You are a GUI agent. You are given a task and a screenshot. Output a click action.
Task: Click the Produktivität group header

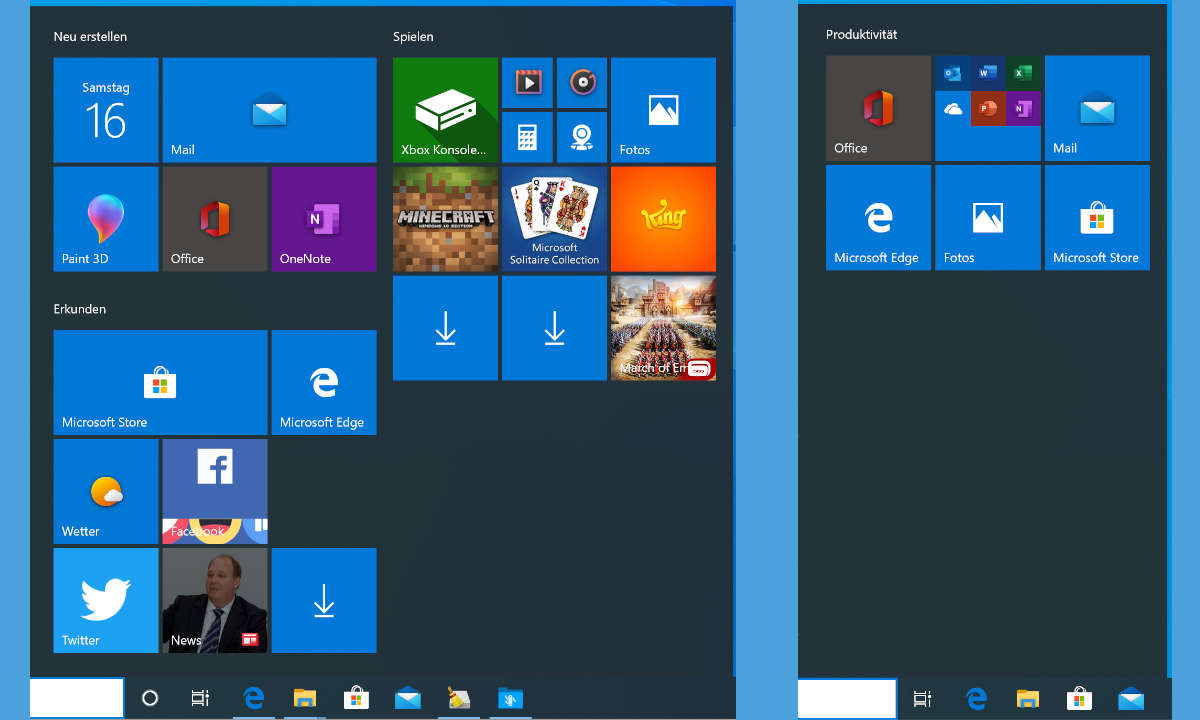[x=862, y=35]
